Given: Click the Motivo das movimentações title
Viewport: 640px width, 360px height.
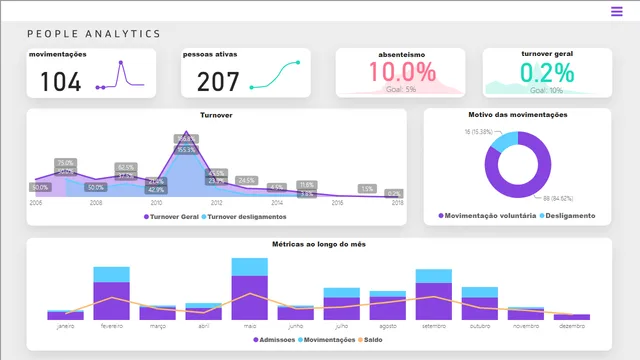Looking at the screenshot, I should pyautogui.click(x=518, y=115).
